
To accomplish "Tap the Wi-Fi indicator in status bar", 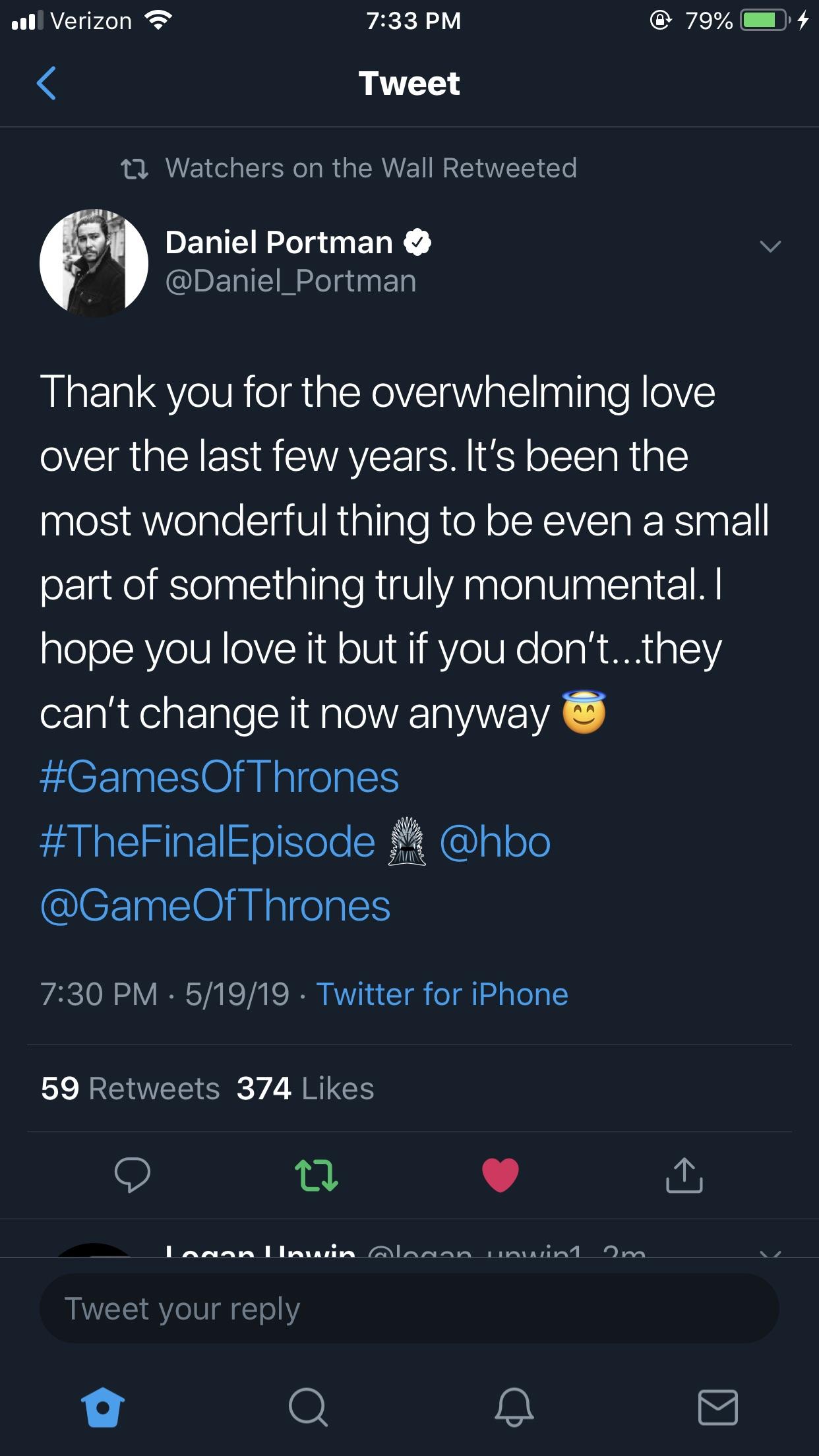I will pyautogui.click(x=158, y=19).
